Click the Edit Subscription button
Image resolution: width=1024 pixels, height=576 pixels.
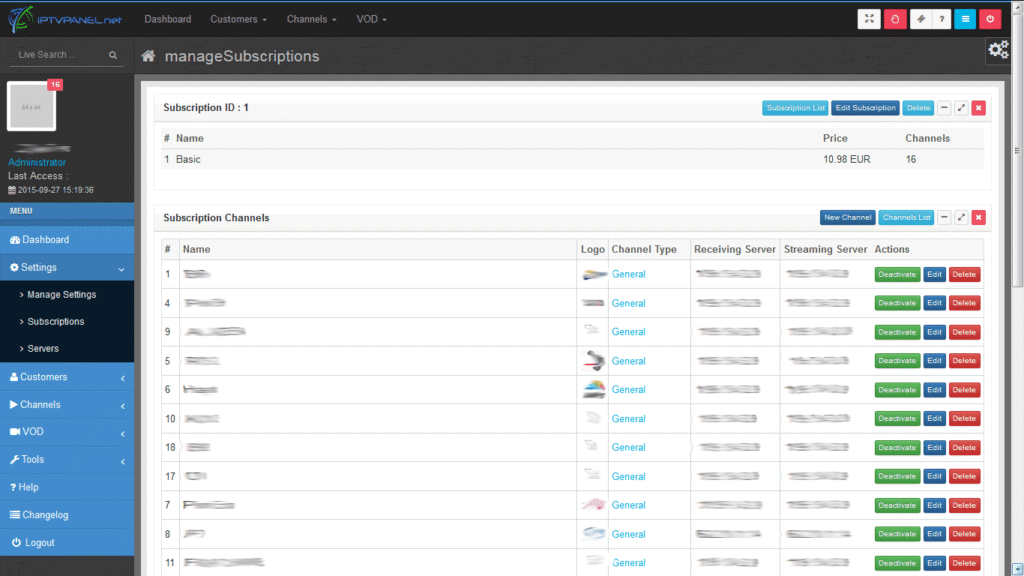coord(865,107)
